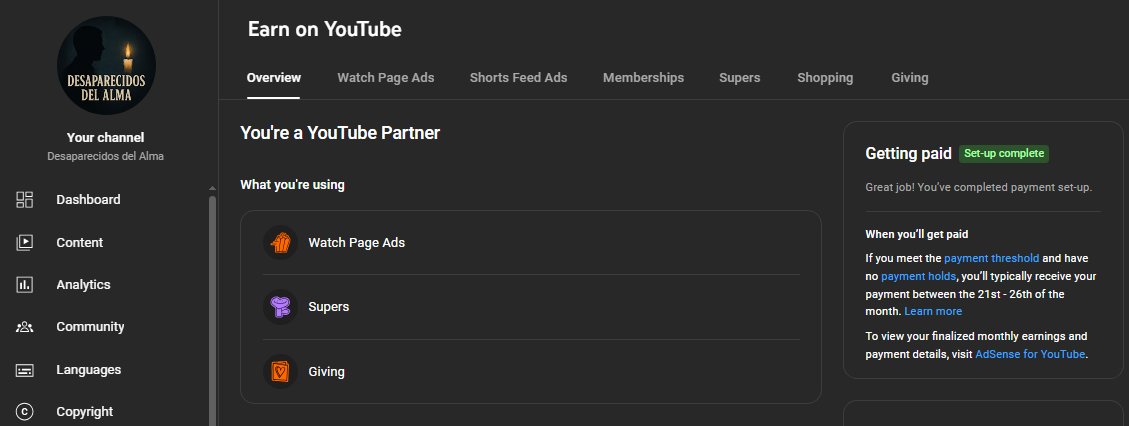
Task: Open the Copyright circle-C icon
Action: tap(25, 412)
